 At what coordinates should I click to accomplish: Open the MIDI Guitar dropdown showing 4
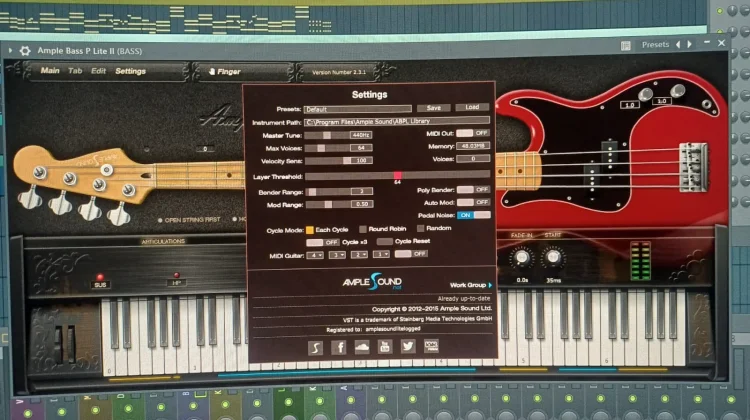pos(315,255)
